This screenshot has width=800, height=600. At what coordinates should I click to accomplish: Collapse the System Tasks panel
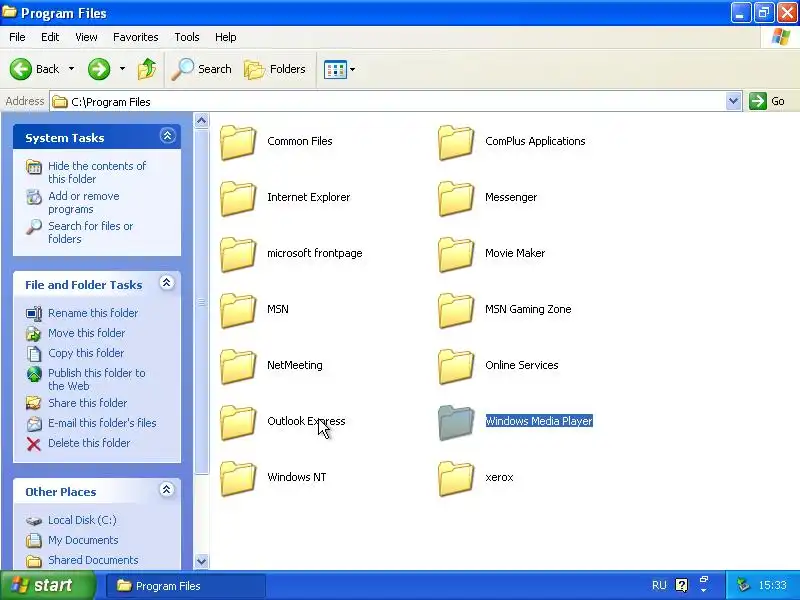[167, 136]
